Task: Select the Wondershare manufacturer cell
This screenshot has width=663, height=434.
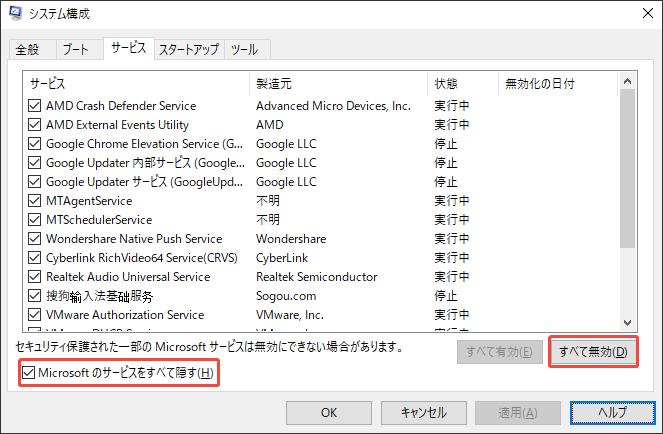Action: point(291,239)
